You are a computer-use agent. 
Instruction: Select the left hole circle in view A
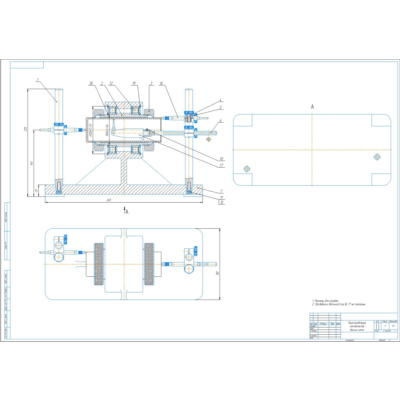click(x=247, y=169)
